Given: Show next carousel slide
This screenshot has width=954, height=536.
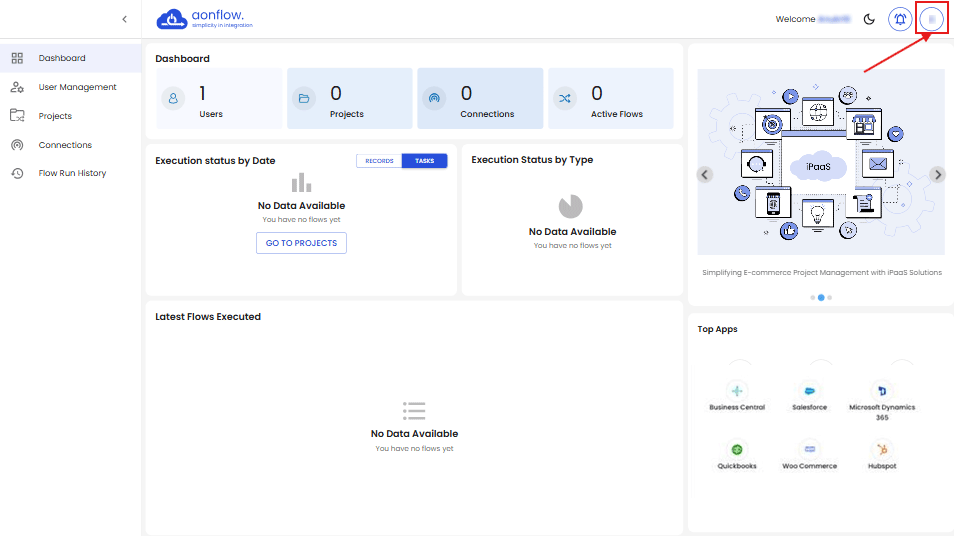Looking at the screenshot, I should click(937, 174).
